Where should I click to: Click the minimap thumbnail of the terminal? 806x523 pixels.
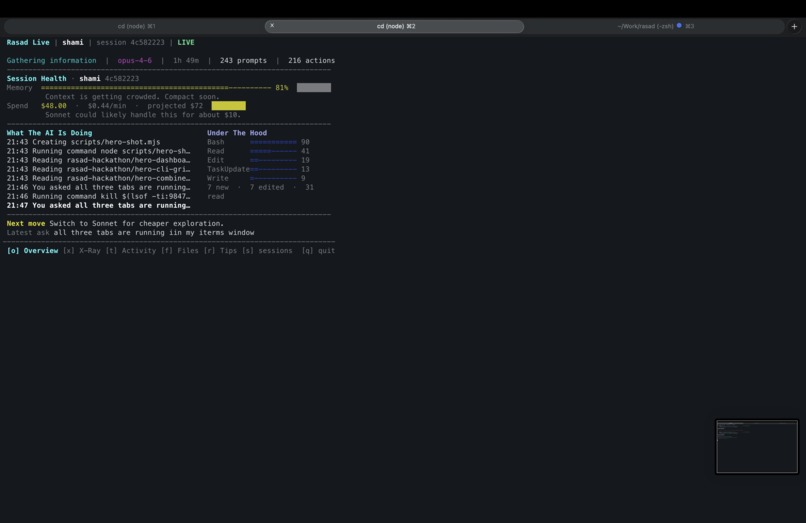pyautogui.click(x=757, y=446)
